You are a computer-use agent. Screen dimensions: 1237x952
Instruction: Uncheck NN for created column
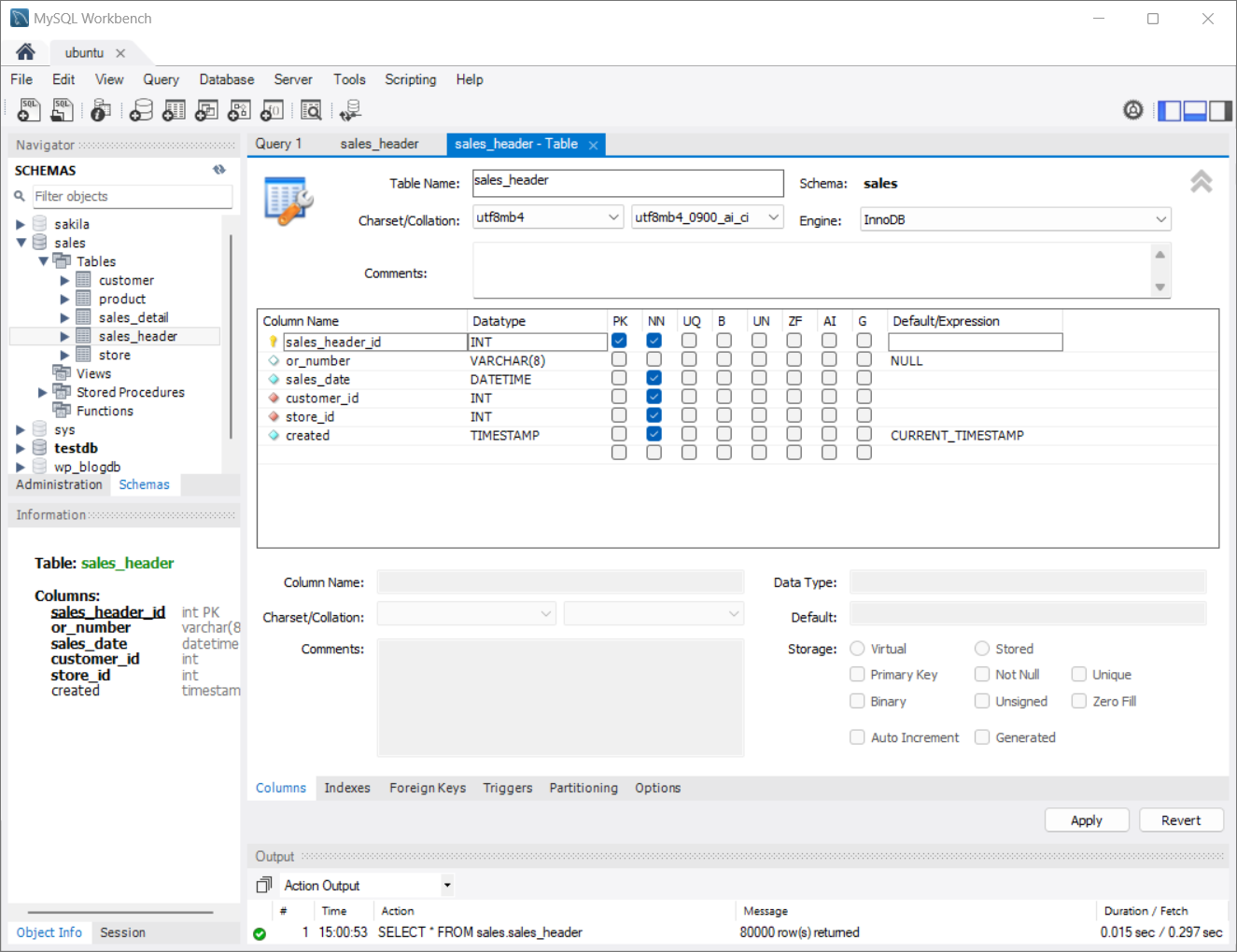click(x=654, y=434)
